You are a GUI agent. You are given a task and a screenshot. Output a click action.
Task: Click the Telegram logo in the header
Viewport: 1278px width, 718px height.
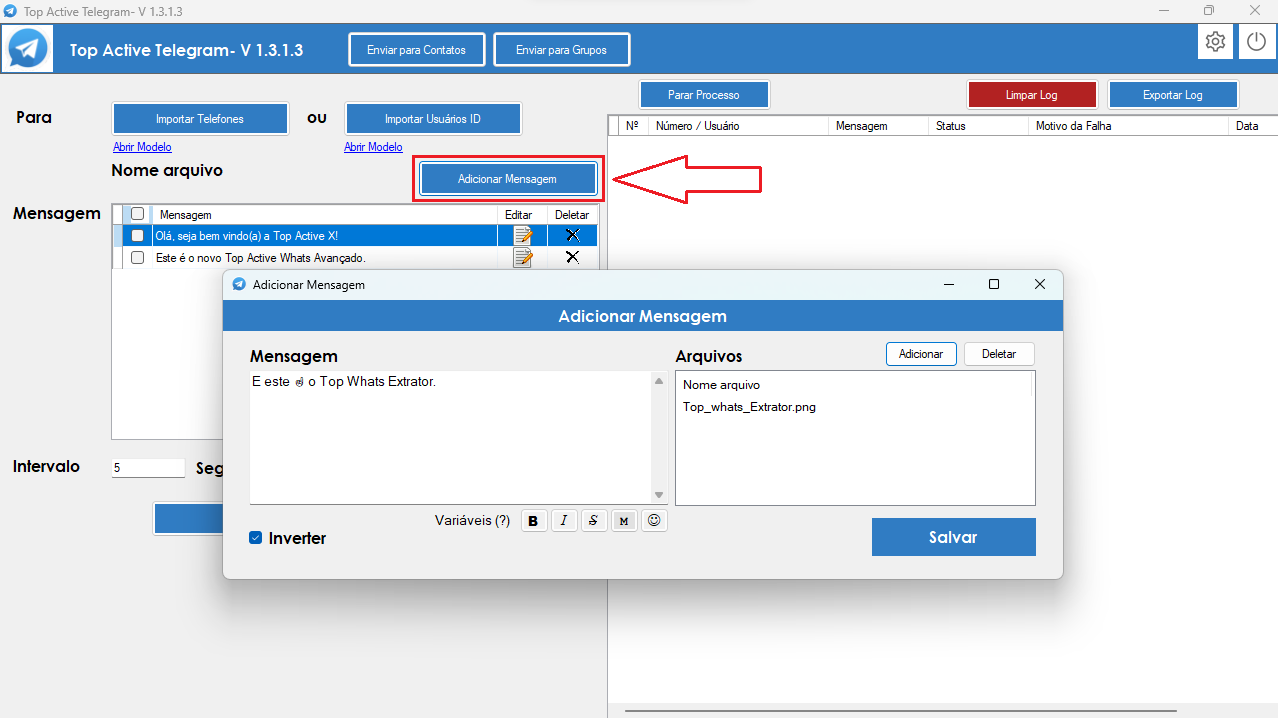tap(28, 48)
